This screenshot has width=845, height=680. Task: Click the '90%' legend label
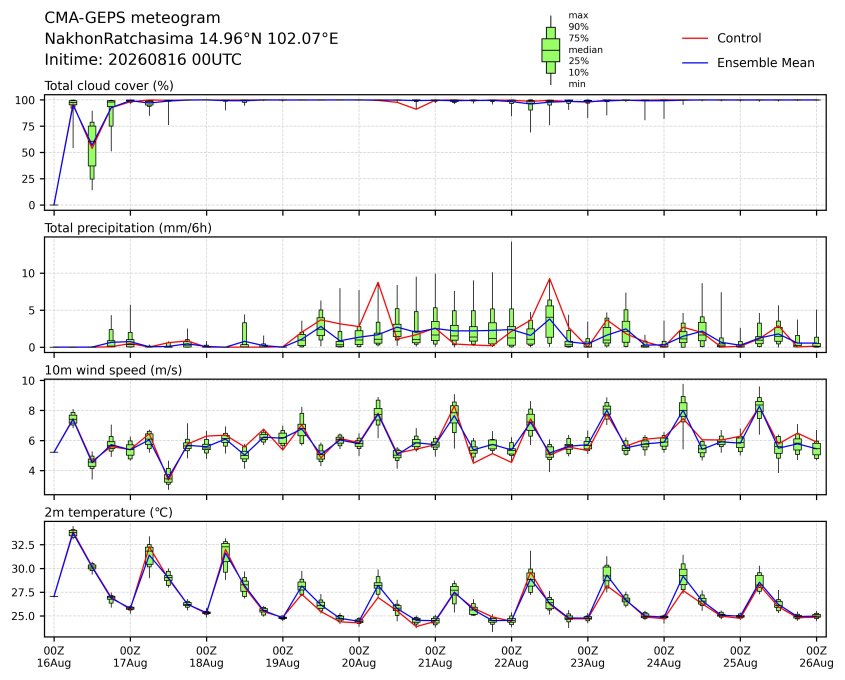click(x=578, y=27)
